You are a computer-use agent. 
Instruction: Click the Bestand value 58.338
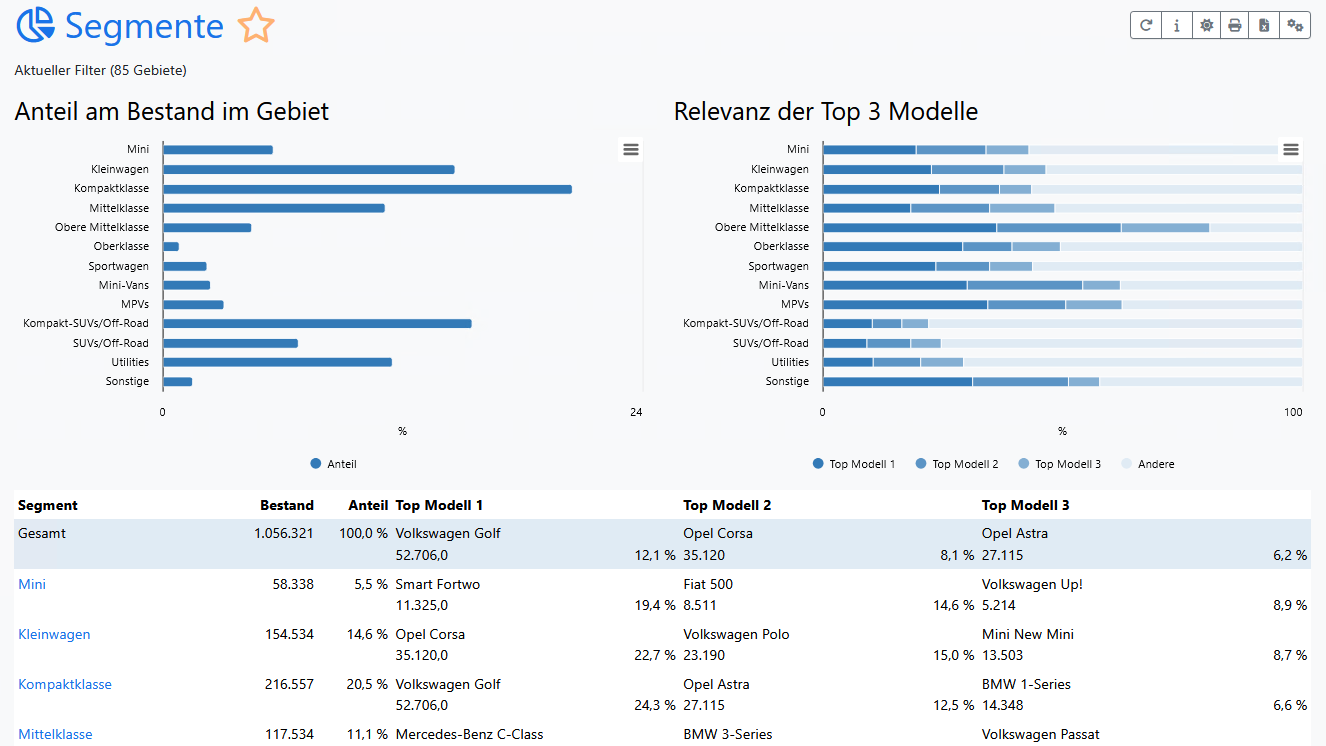click(293, 584)
